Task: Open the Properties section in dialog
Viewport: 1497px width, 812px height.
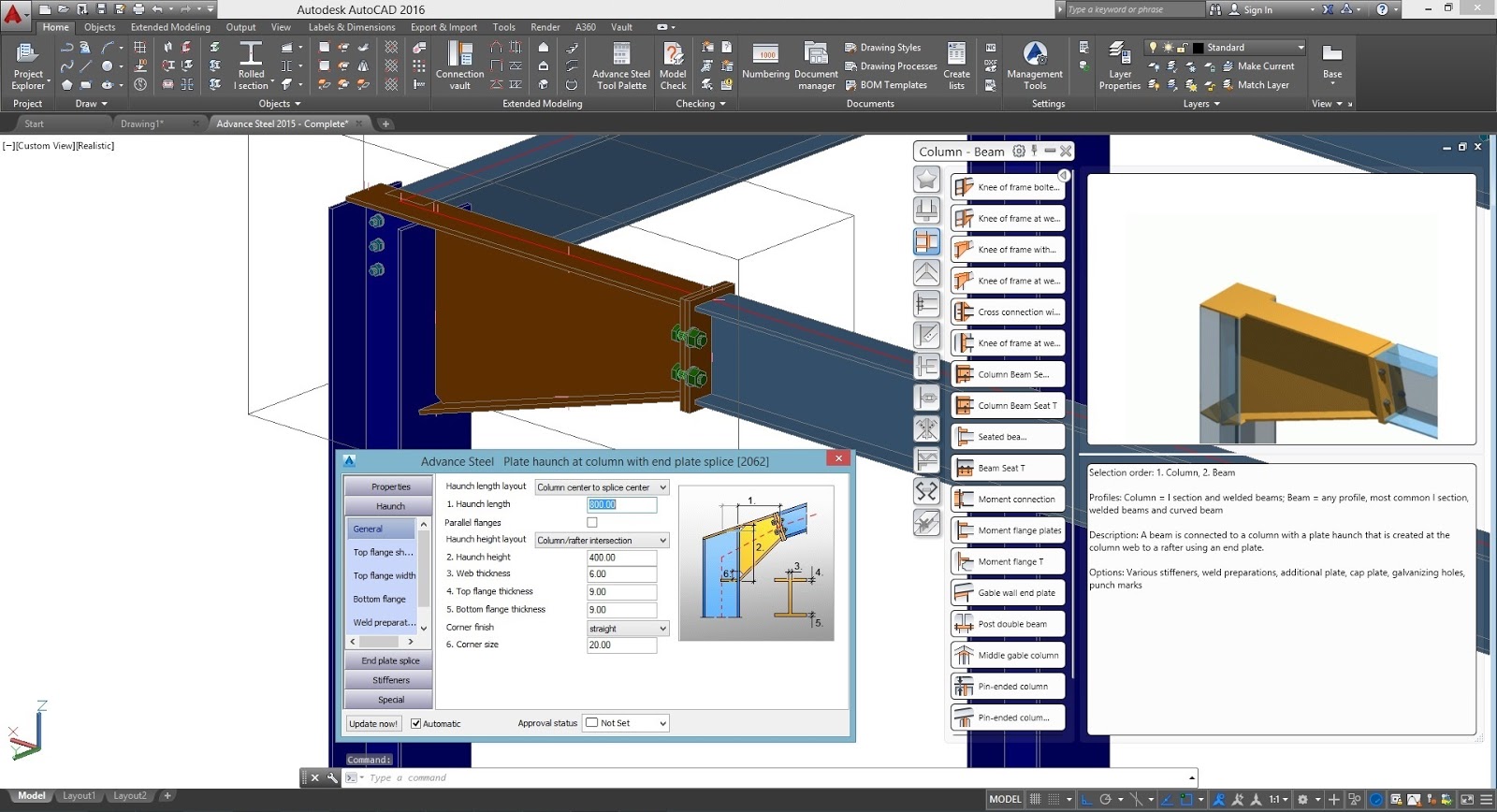Action: pyautogui.click(x=390, y=486)
